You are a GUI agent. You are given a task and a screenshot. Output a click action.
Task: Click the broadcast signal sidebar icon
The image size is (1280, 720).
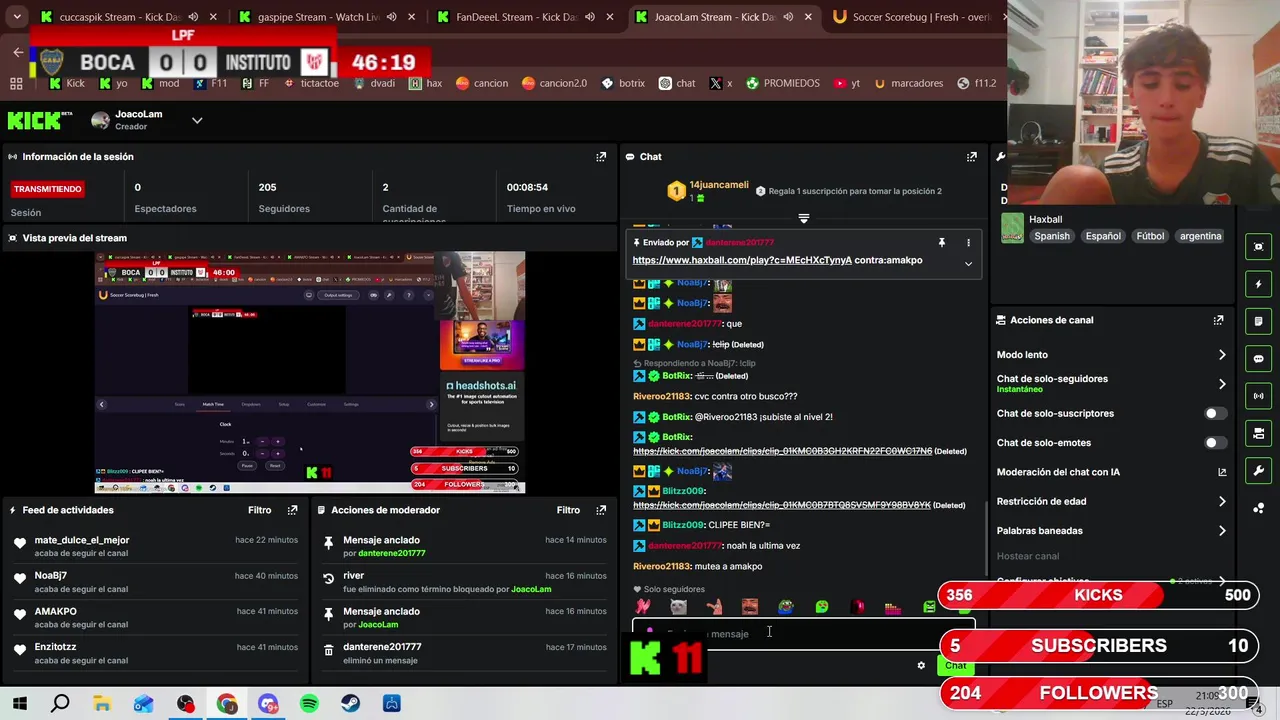coord(1258,396)
